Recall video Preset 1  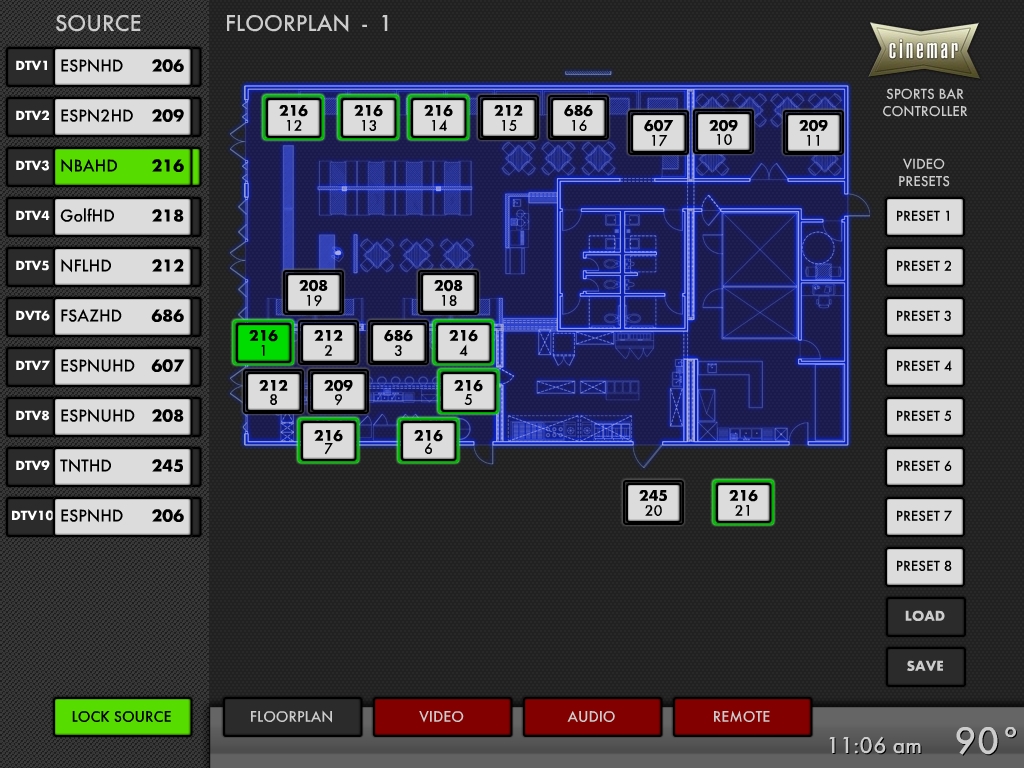(924, 216)
